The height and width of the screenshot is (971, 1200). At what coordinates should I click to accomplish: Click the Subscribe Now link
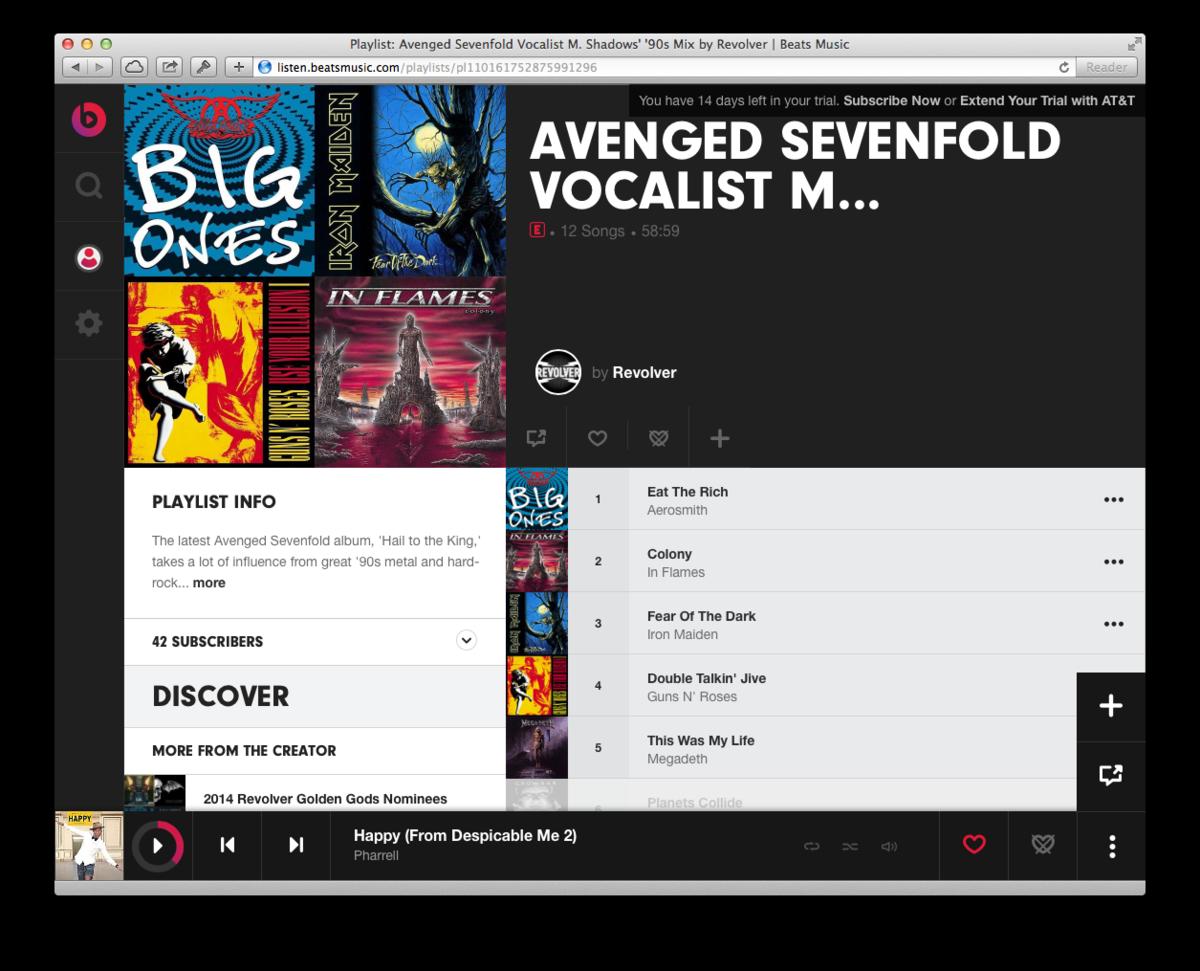892,101
